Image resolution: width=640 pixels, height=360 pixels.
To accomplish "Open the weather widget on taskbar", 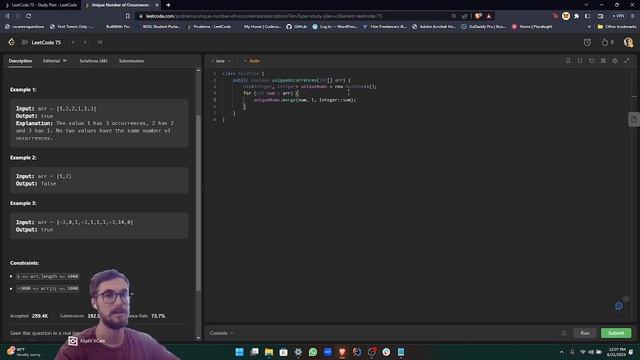I will [x=24, y=352].
